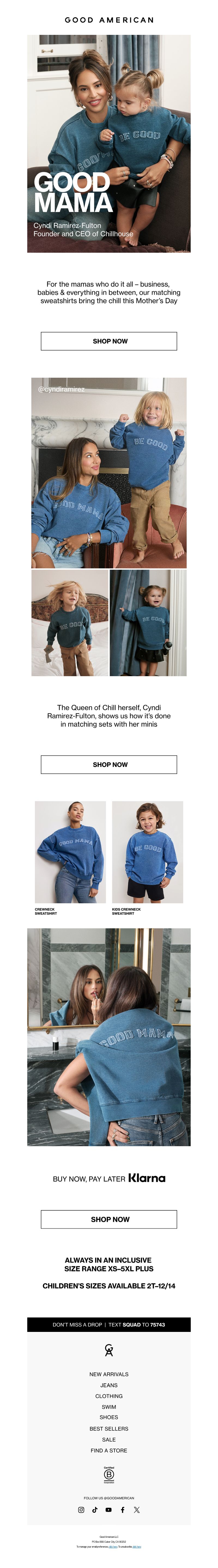The width and height of the screenshot is (218, 1568).
Task: Open the Kids Crewneck Sweatshirt product image
Action: [147, 852]
